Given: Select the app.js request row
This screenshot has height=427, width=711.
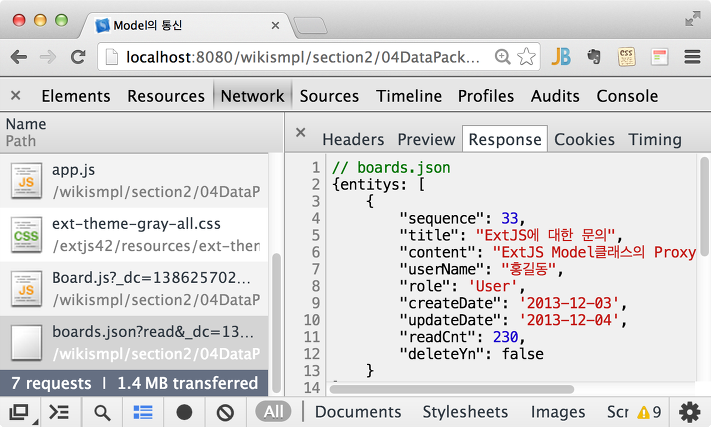Looking at the screenshot, I should (134, 181).
